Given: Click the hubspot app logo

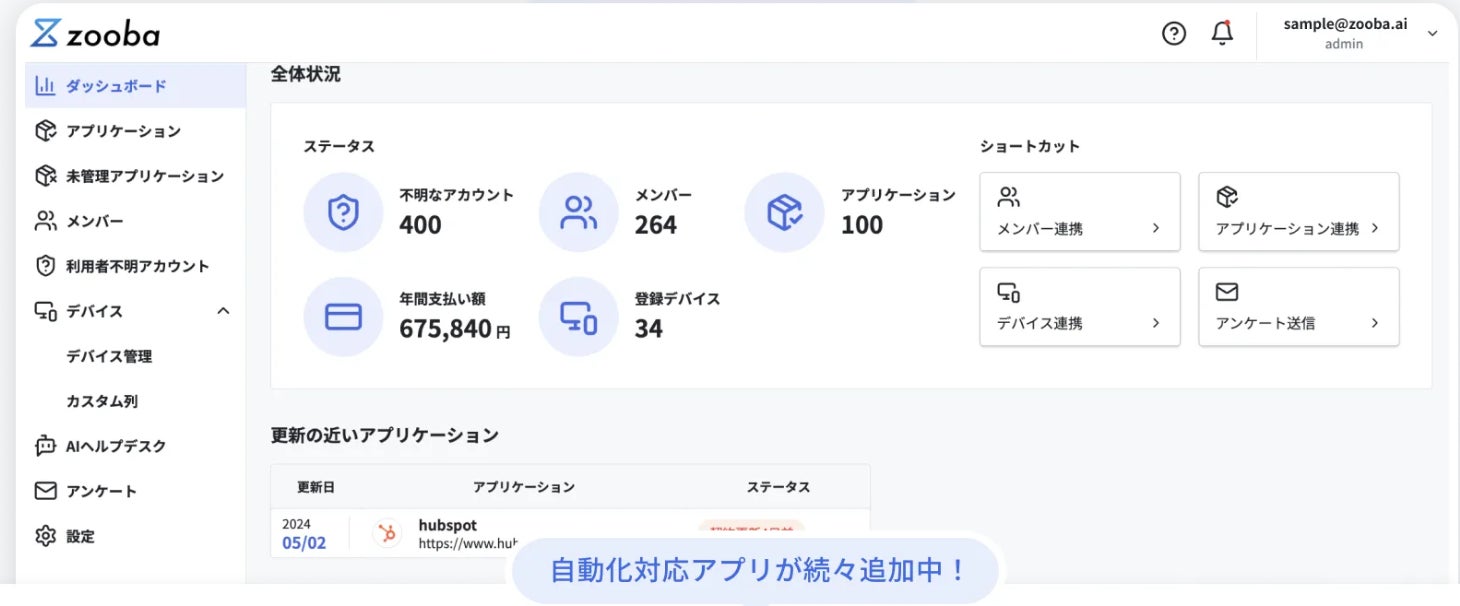Looking at the screenshot, I should tap(385, 533).
